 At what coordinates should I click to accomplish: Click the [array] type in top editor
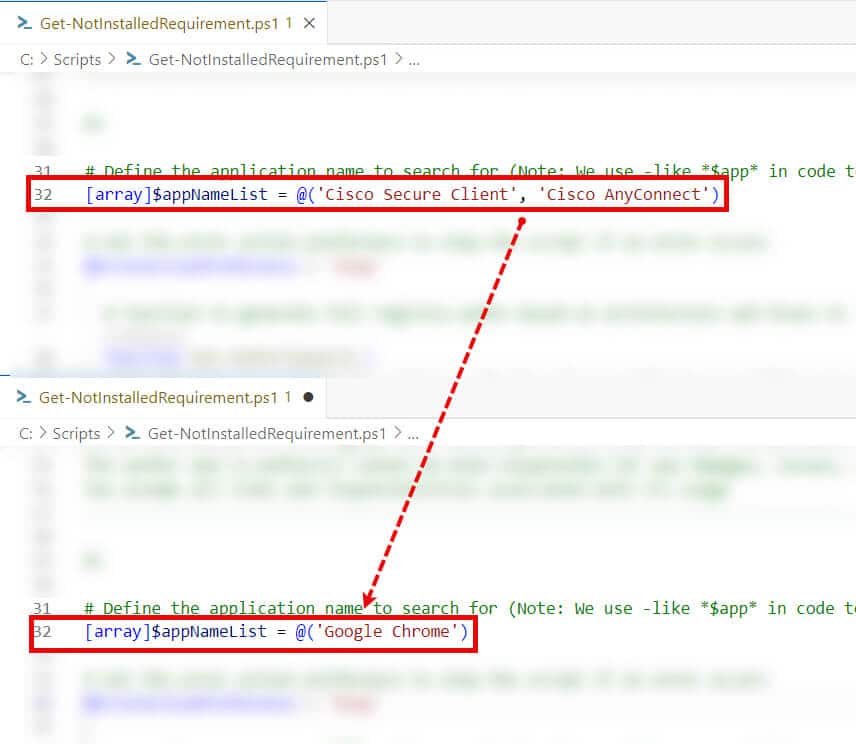click(x=118, y=195)
